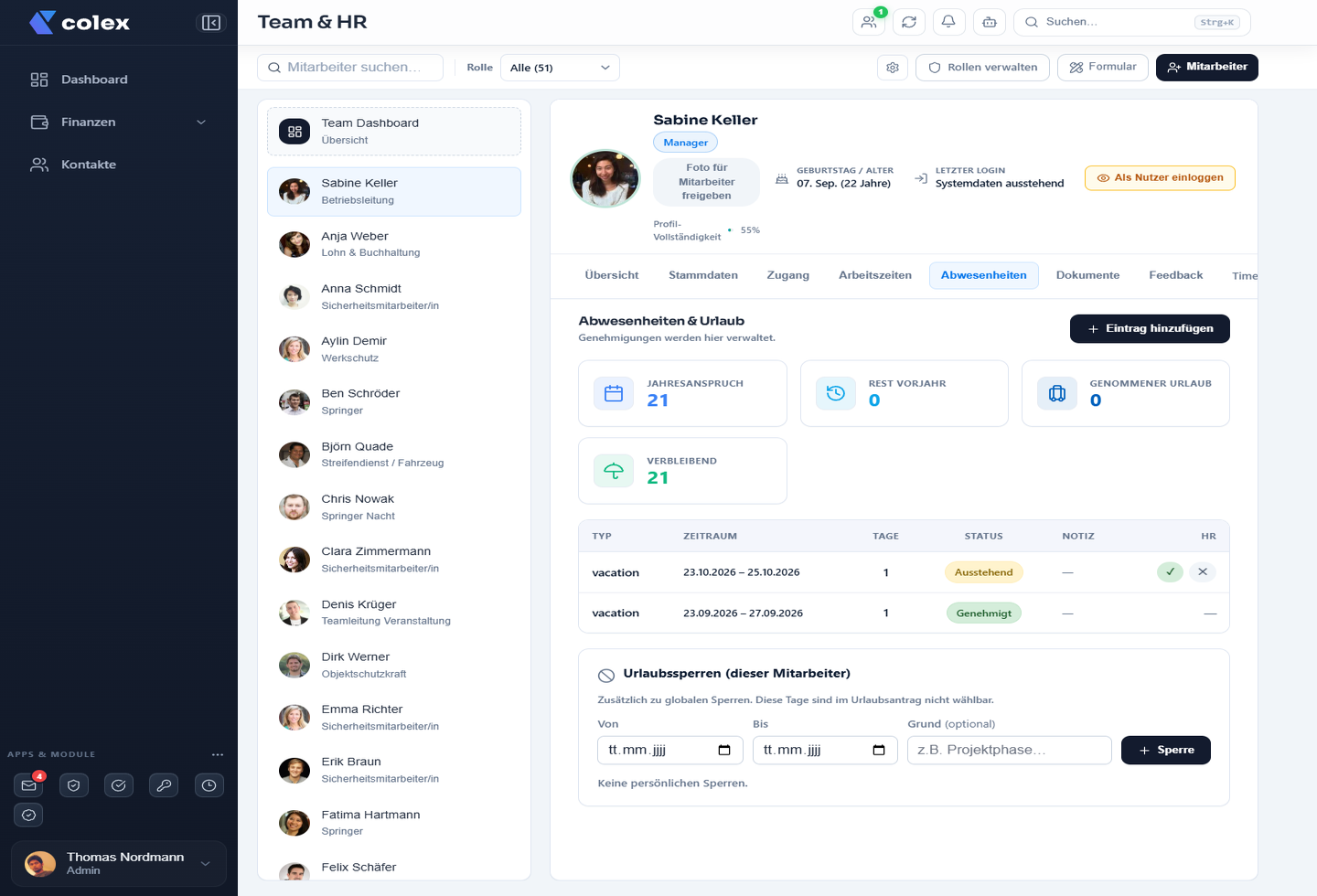Open the Formular button
The image size is (1317, 896).
point(1103,68)
